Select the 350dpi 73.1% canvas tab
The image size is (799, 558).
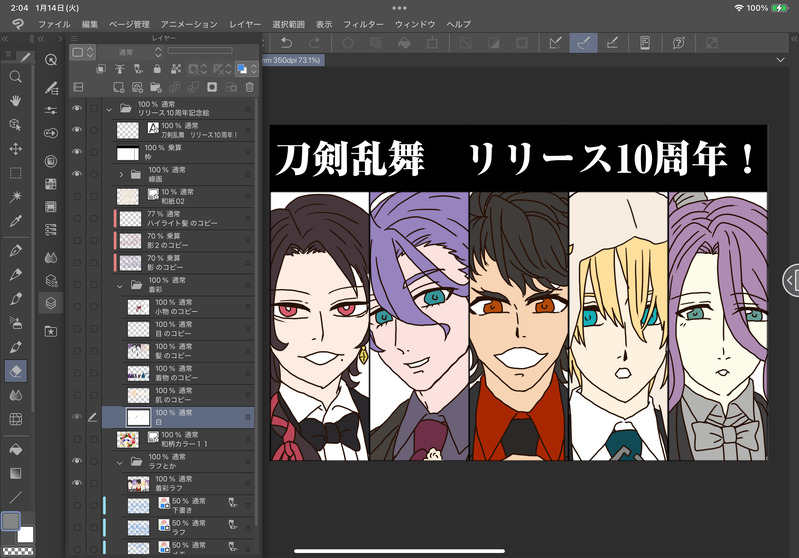[292, 60]
